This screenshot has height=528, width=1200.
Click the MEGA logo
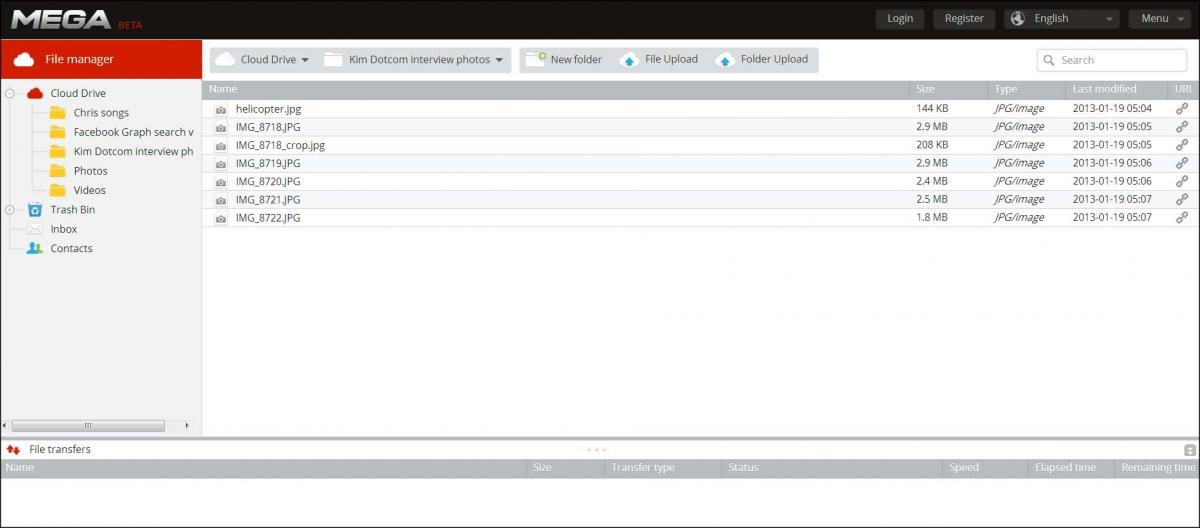[60, 19]
